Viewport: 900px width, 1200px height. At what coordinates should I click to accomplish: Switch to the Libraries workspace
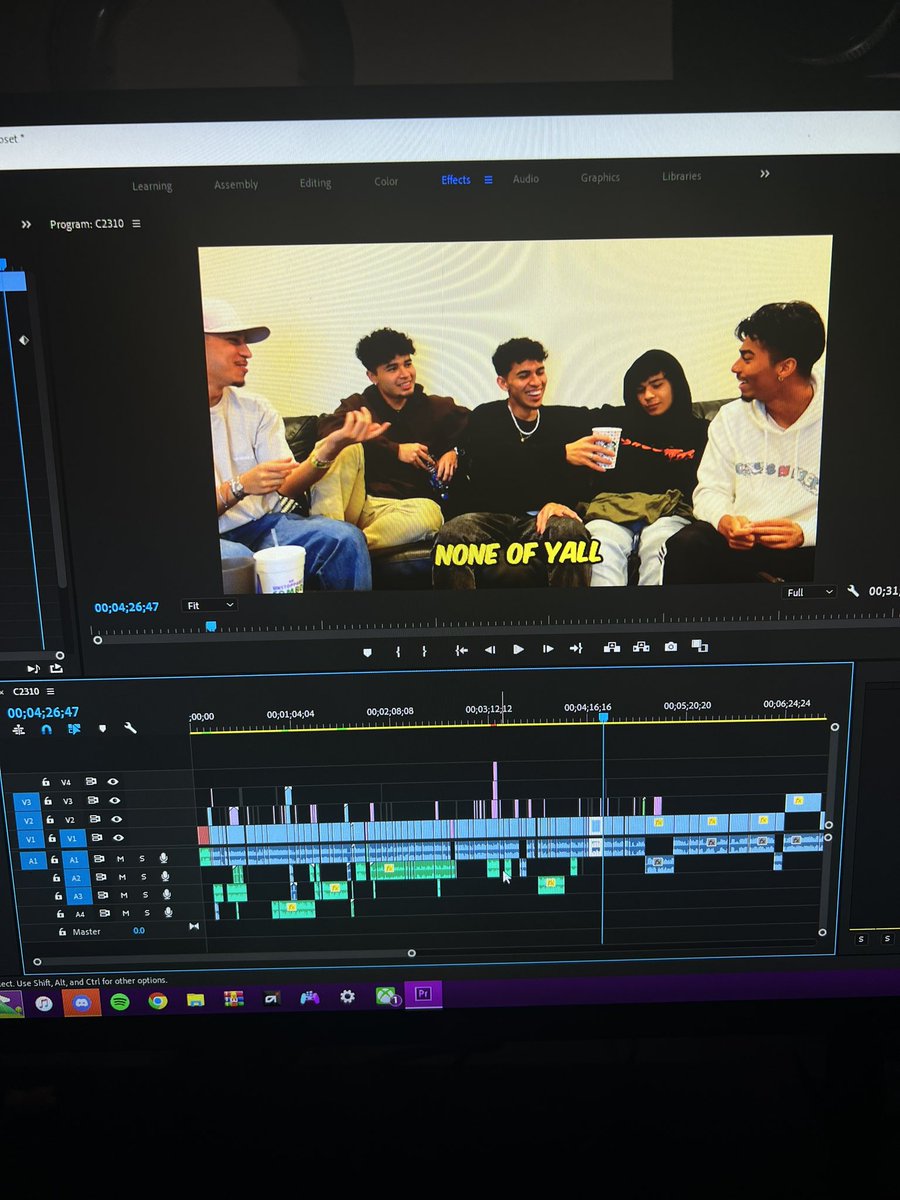[x=681, y=176]
